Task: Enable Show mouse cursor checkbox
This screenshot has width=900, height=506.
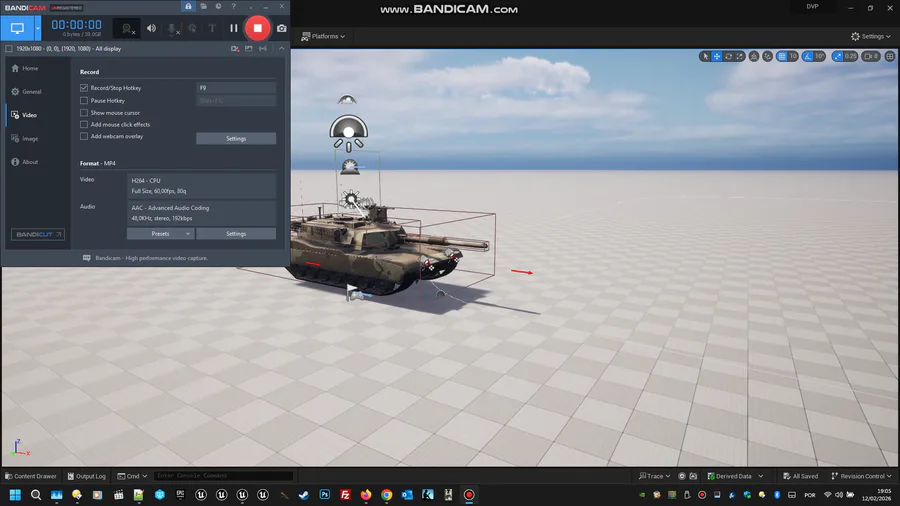Action: coord(84,113)
